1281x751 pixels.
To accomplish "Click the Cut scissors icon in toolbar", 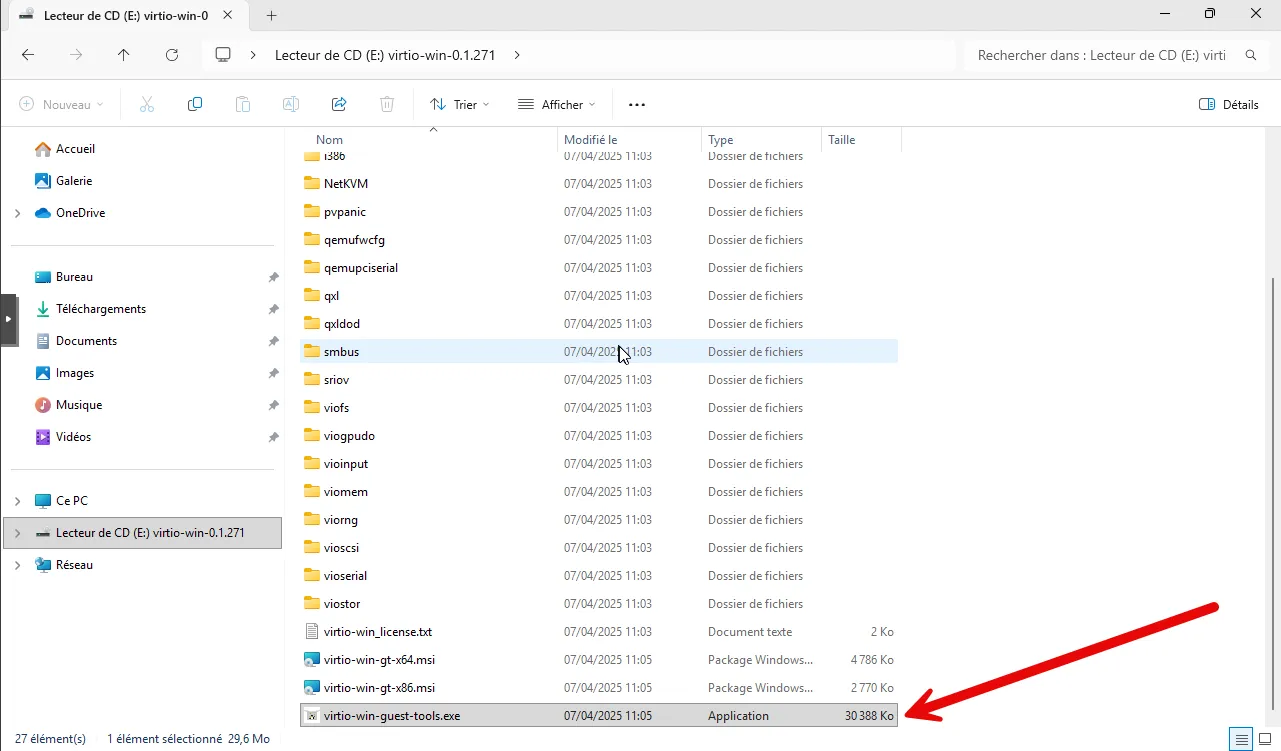I will coord(147,104).
